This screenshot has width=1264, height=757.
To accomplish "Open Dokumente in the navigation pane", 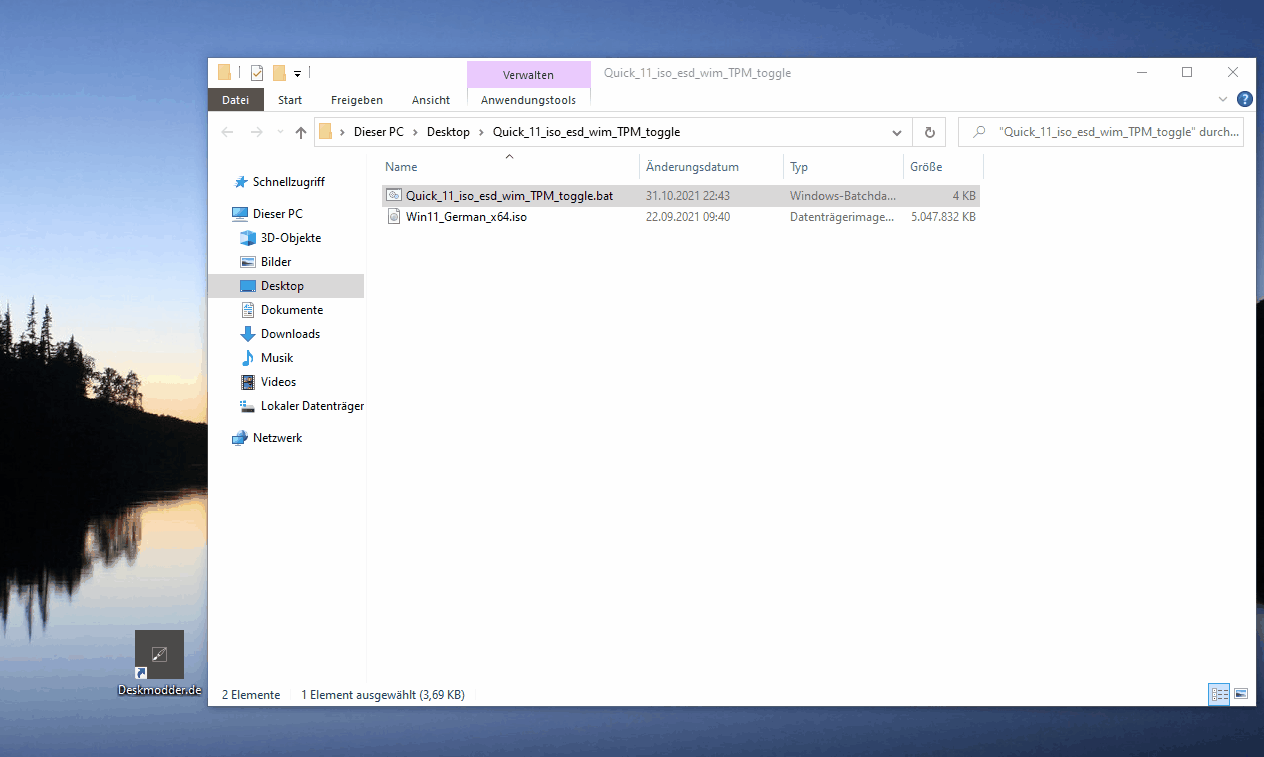I will coord(292,310).
